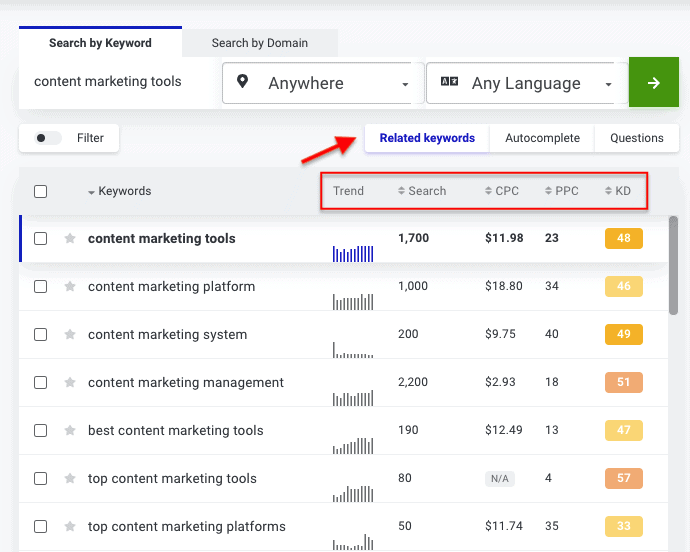Viewport: 690px width, 552px height.
Task: Favorite 'content marketing system' with its star
Action: [x=70, y=335]
